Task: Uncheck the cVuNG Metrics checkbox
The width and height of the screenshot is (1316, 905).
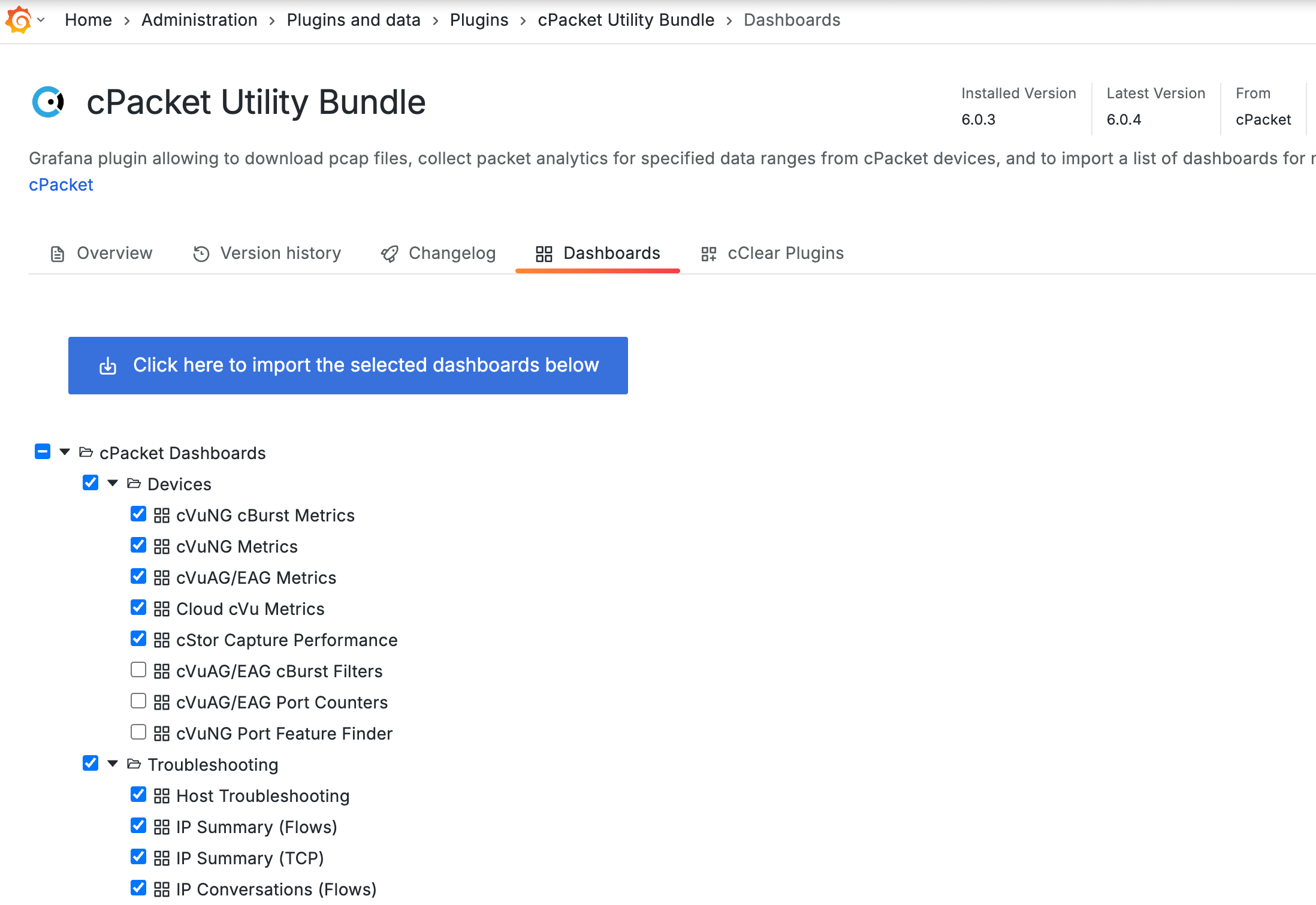Action: tap(138, 545)
